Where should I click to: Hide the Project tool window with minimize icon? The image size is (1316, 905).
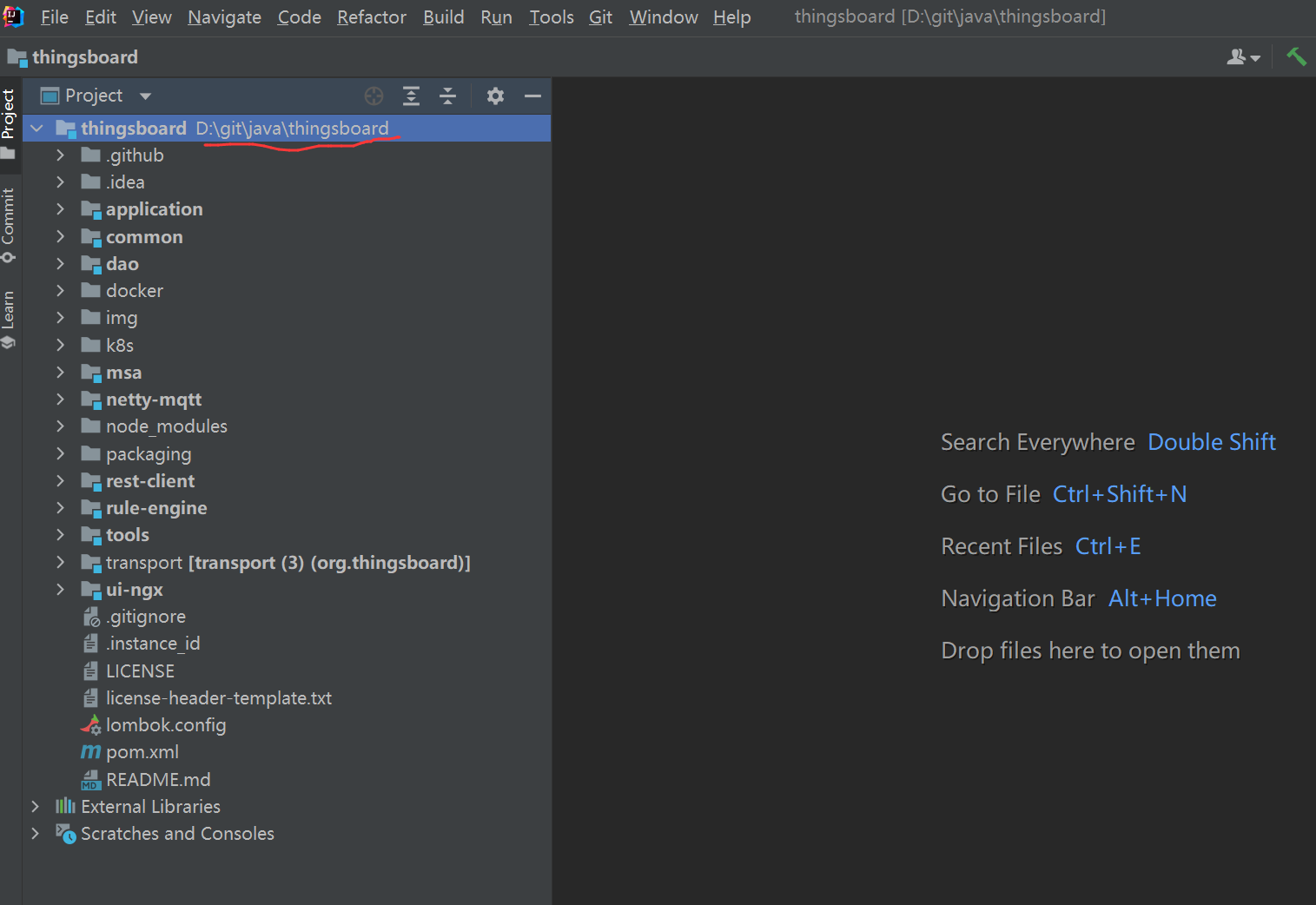coord(532,96)
